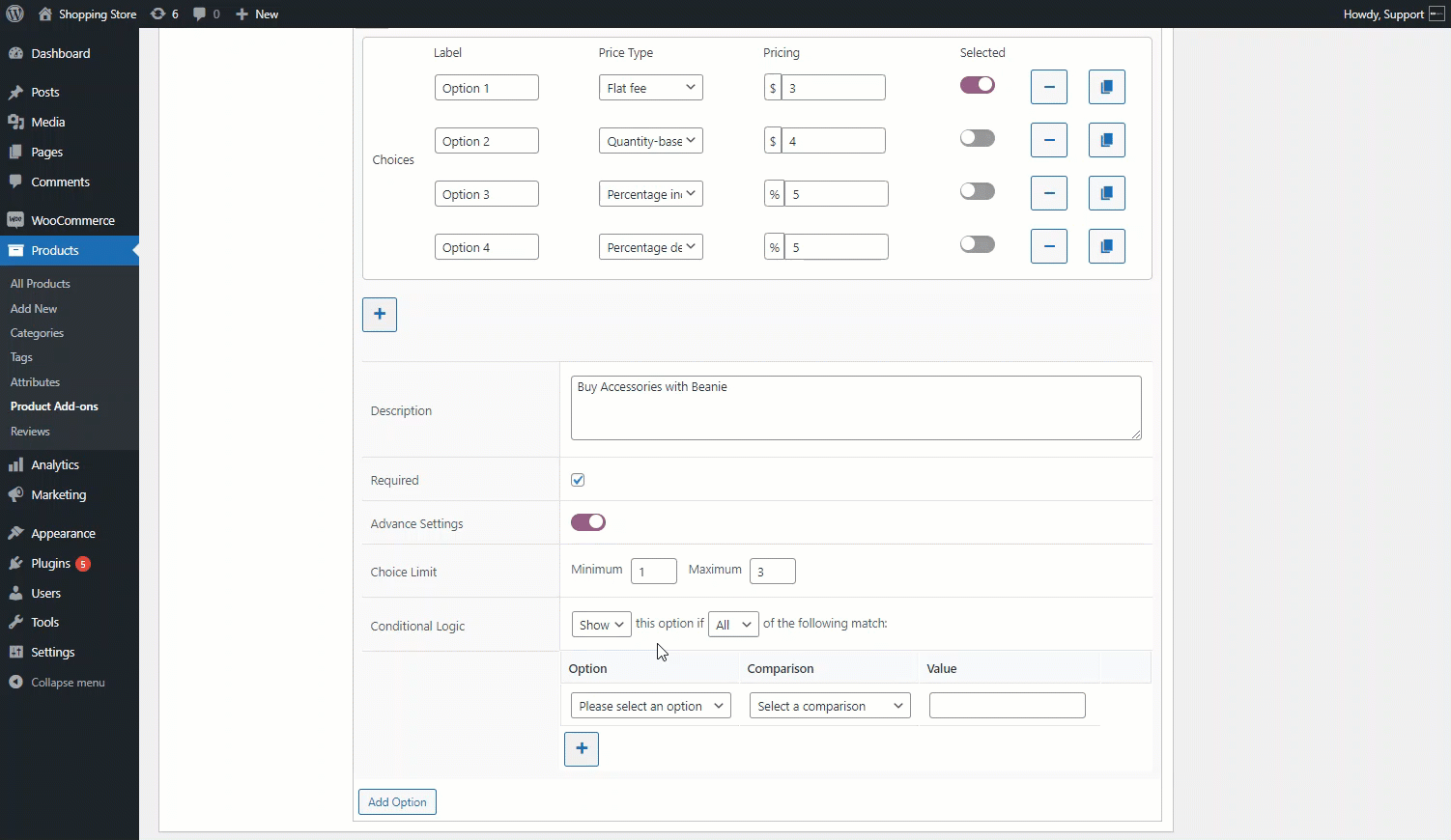Click the Description text area
The height and width of the screenshot is (840, 1451).
[856, 407]
